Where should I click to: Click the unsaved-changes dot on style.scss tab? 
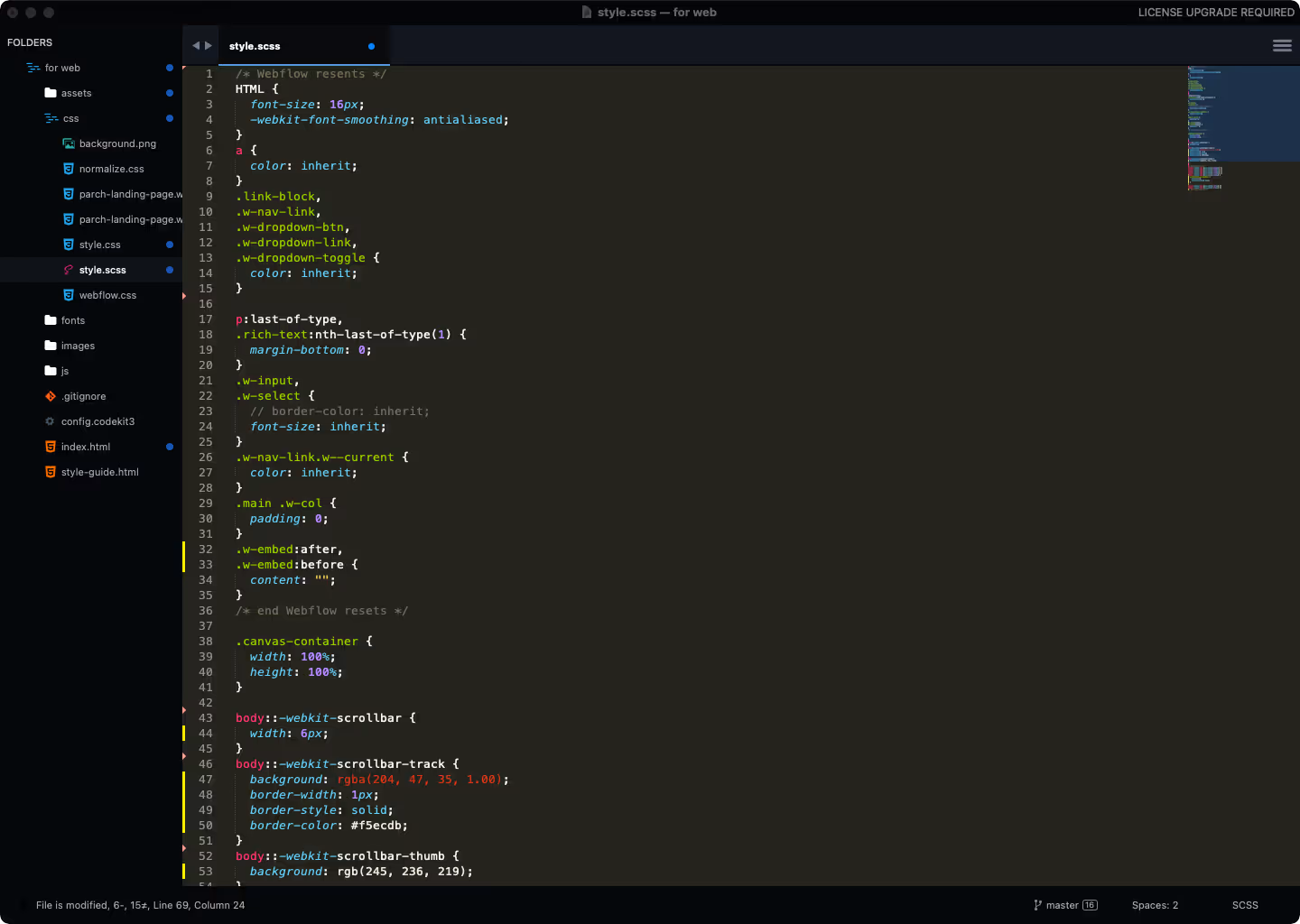[371, 46]
